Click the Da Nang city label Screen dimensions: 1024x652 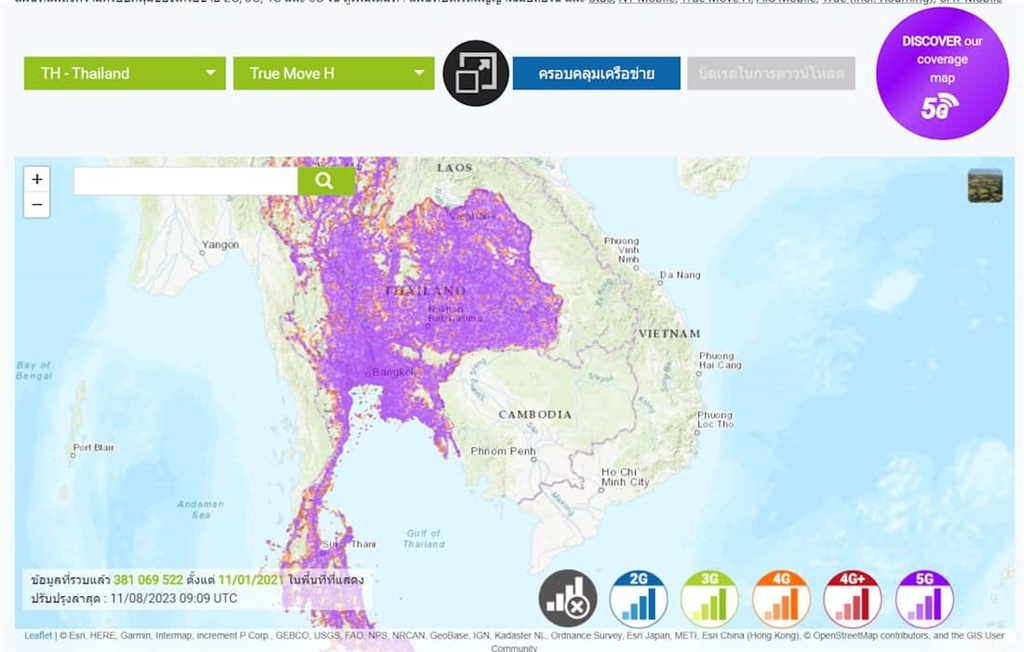coord(680,275)
